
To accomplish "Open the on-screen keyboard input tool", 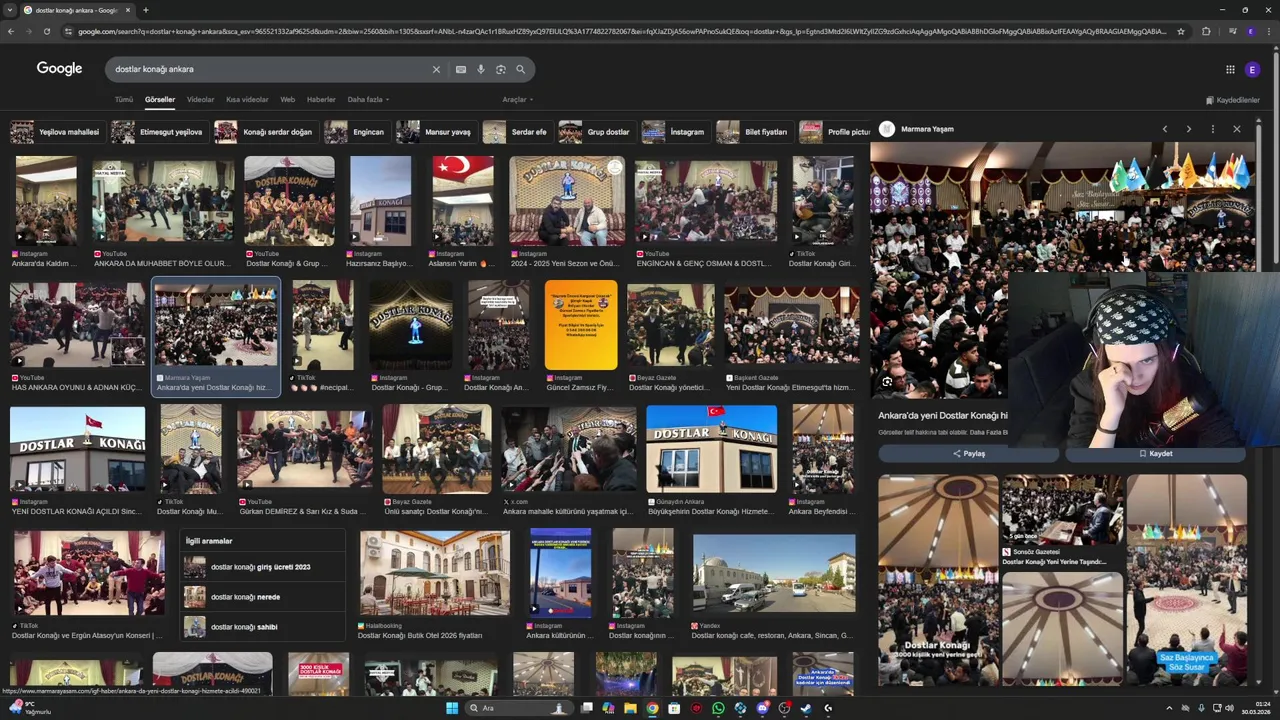I will point(460,69).
